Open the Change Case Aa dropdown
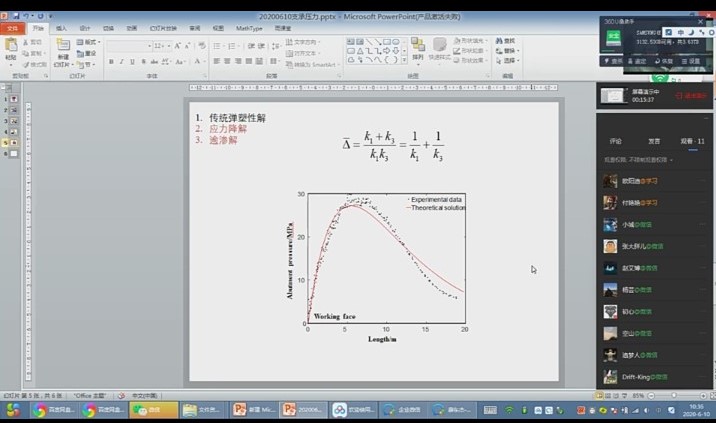This screenshot has height=423, width=716. tap(180, 61)
